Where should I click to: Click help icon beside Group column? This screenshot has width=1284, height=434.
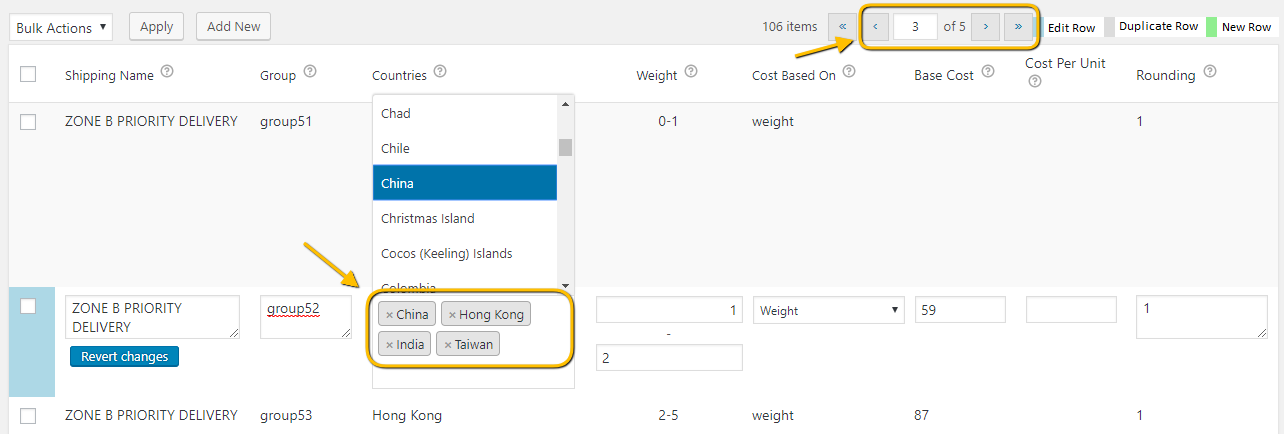310,72
